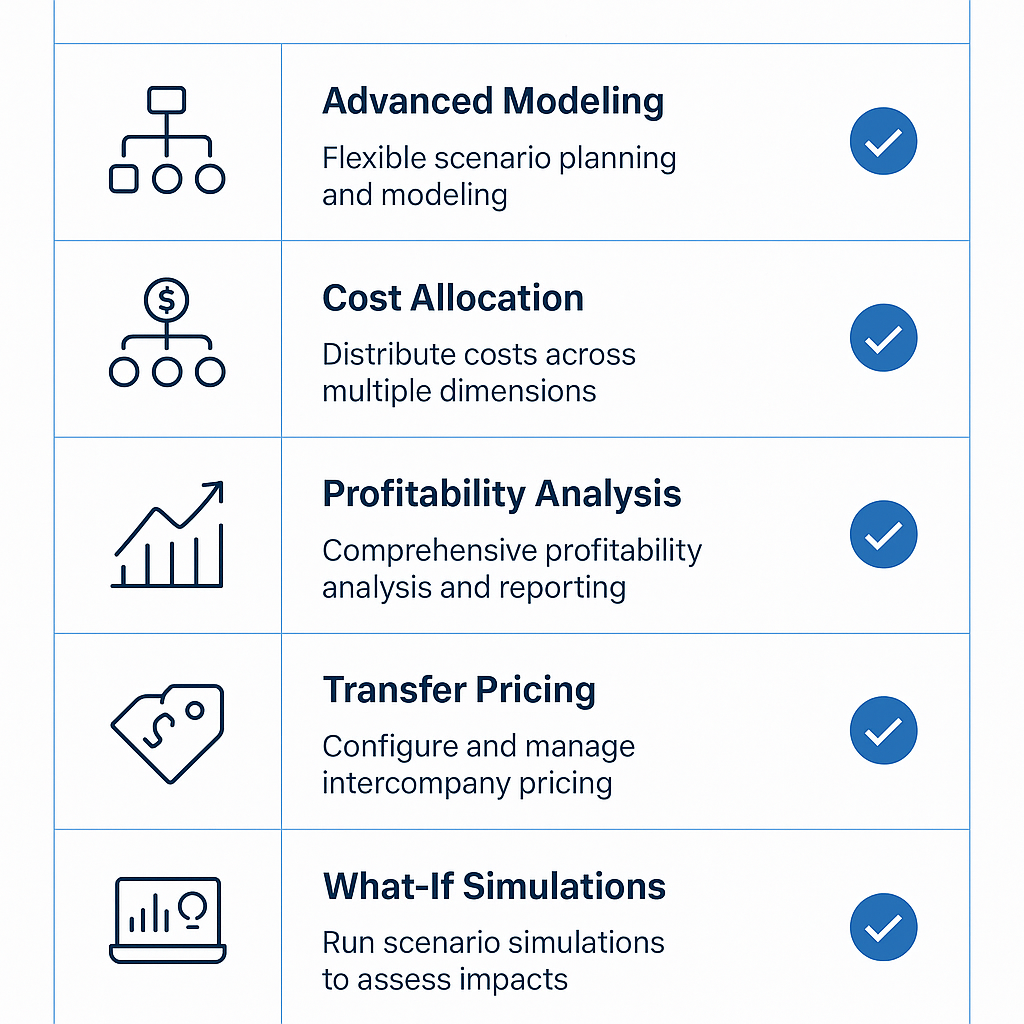Toggle the What-If Simulations checkmark
The width and height of the screenshot is (1024, 1024).
[x=883, y=928]
